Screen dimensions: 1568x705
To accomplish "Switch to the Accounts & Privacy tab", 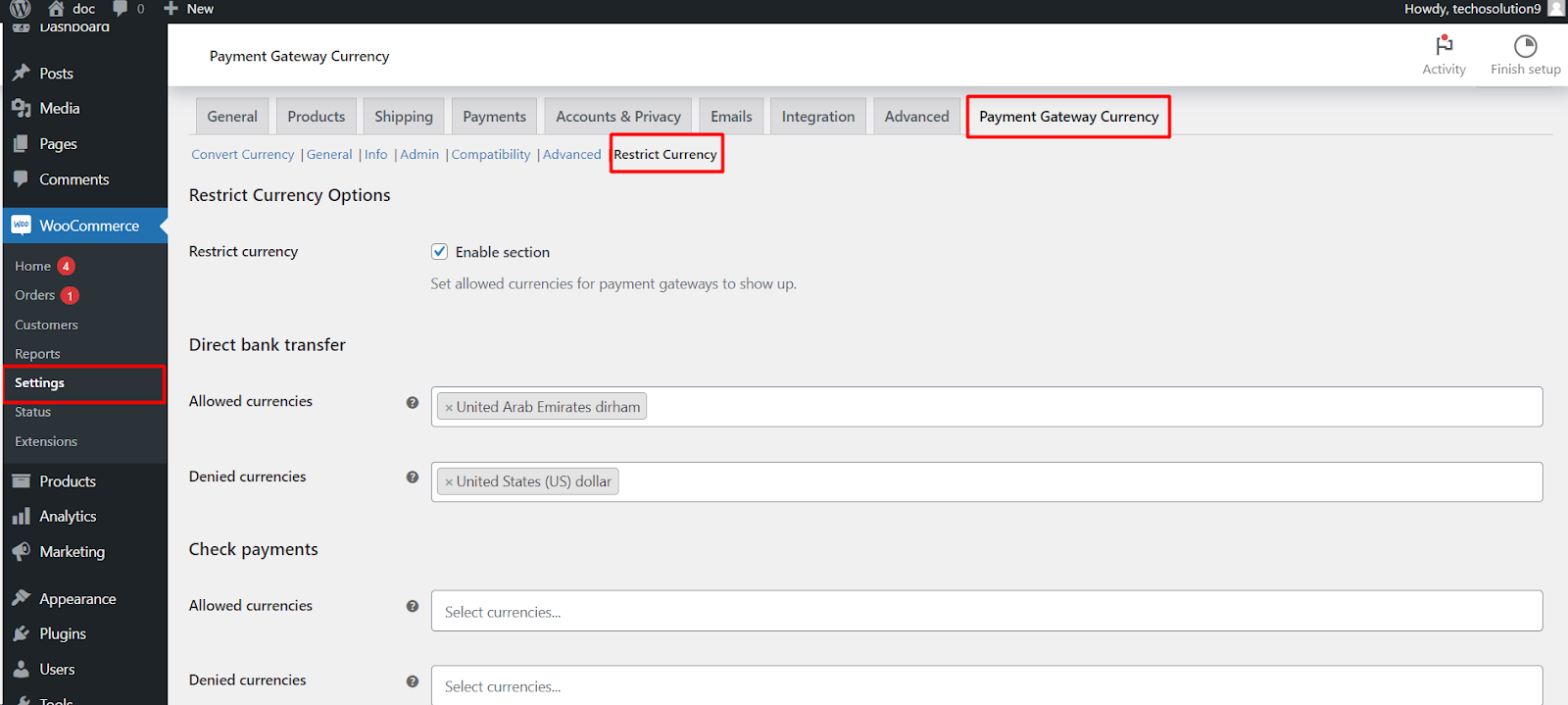I will 618,116.
